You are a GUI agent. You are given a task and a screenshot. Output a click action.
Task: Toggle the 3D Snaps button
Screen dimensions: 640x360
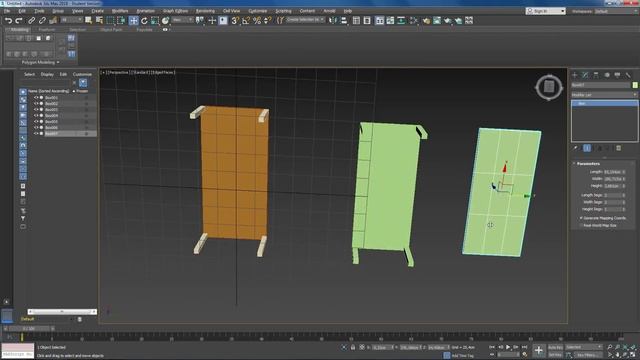pos(235,20)
